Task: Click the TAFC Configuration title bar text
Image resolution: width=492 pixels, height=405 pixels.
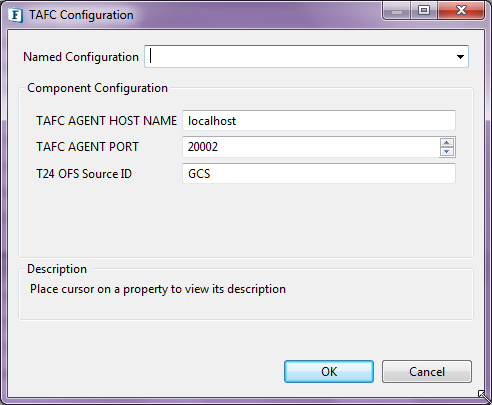Action: point(81,15)
